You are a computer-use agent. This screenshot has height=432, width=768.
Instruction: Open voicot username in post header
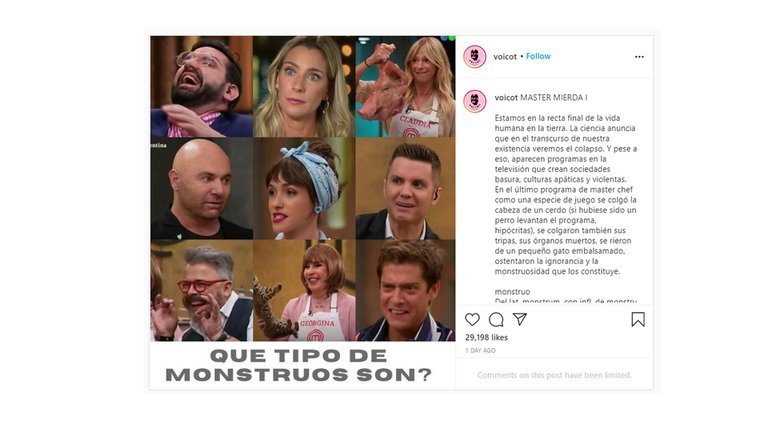(x=505, y=57)
